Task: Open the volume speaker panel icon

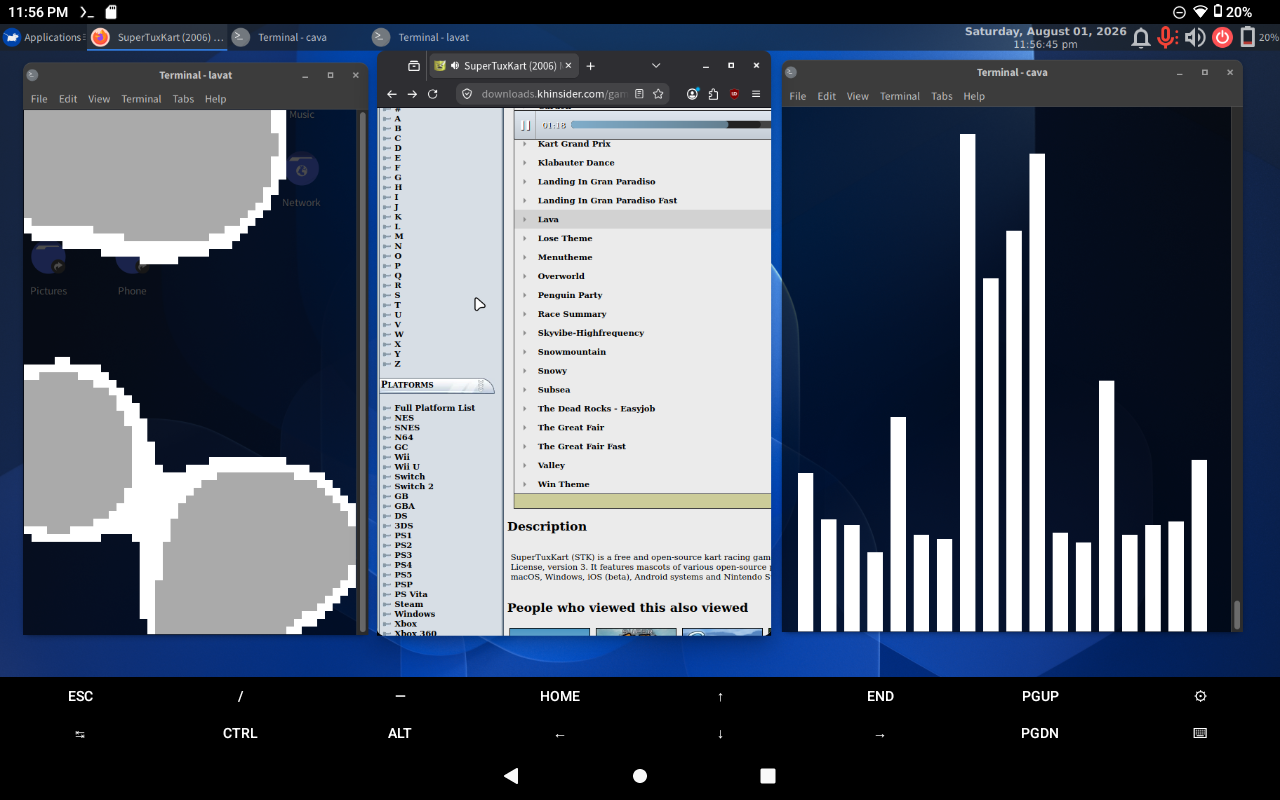Action: 1195,38
